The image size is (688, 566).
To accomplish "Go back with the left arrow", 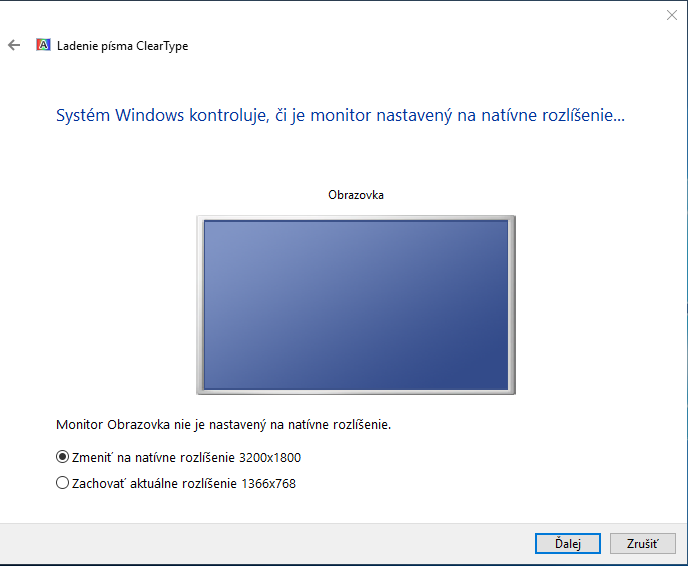I will [x=14, y=45].
